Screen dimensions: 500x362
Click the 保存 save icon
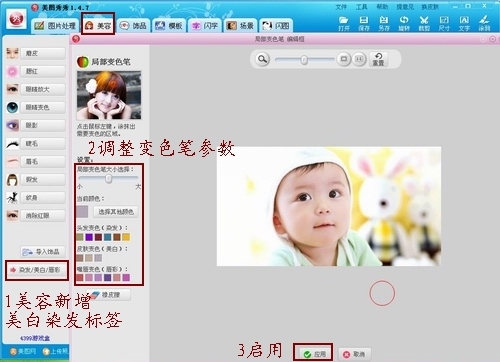tap(364, 24)
